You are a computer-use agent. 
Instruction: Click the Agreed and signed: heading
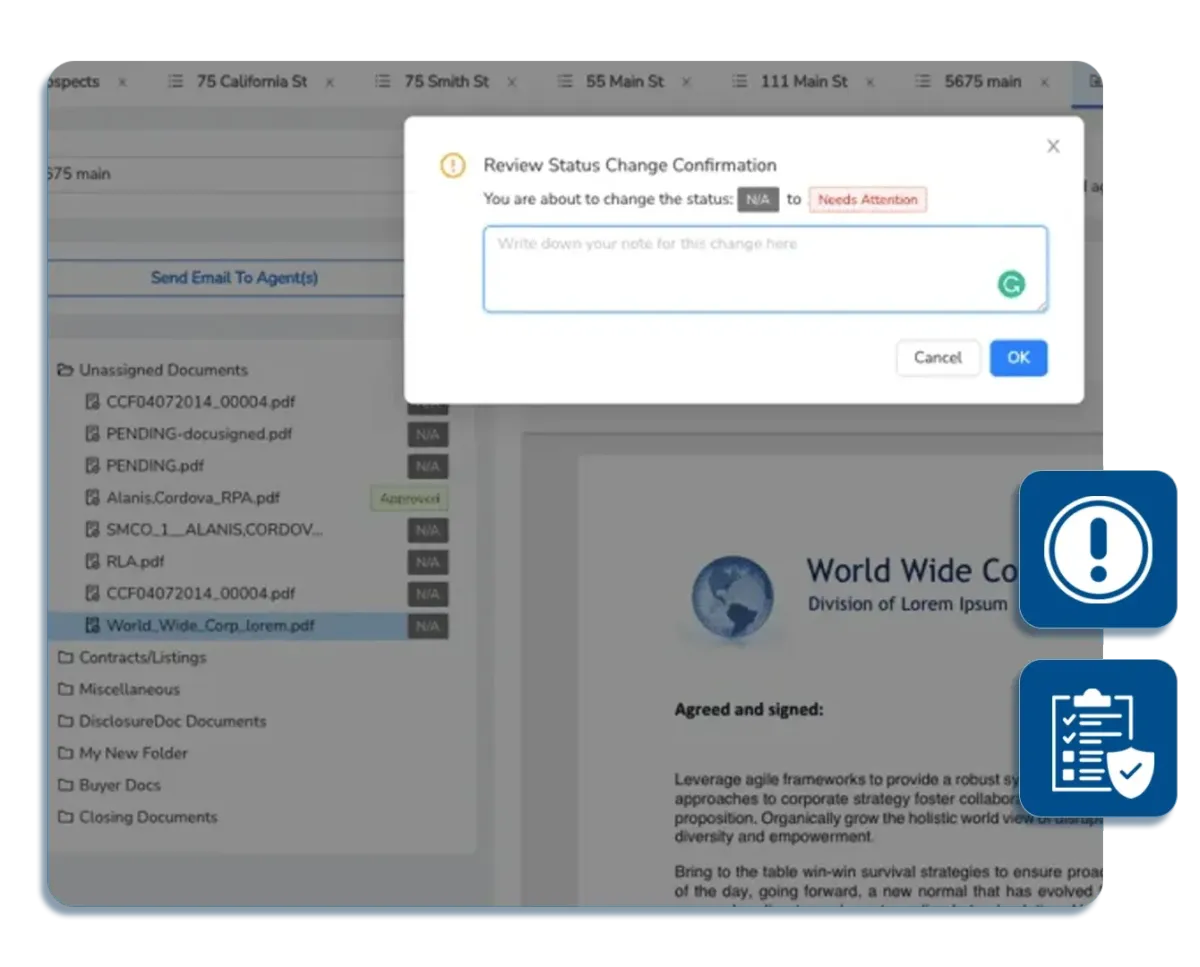tap(749, 710)
